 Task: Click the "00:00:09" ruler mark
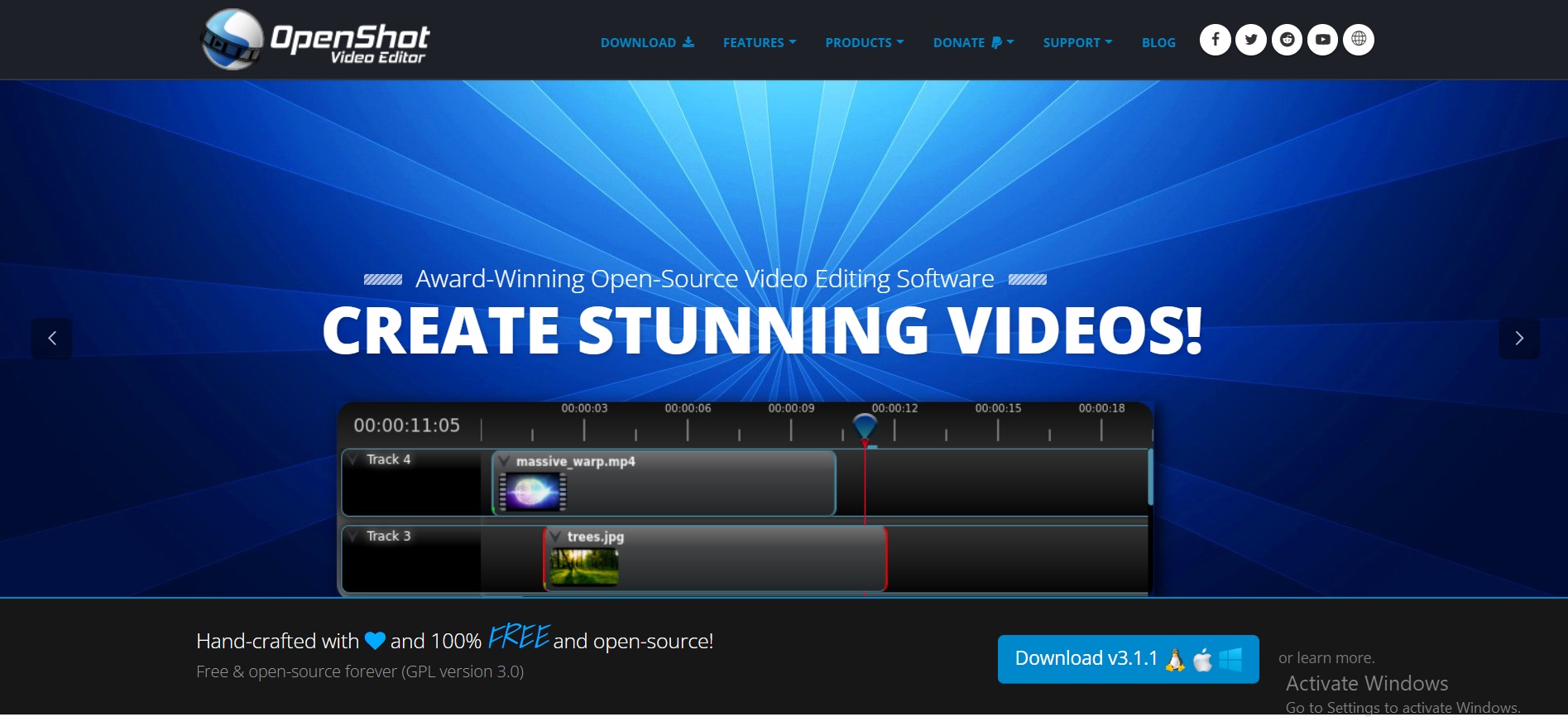point(791,408)
